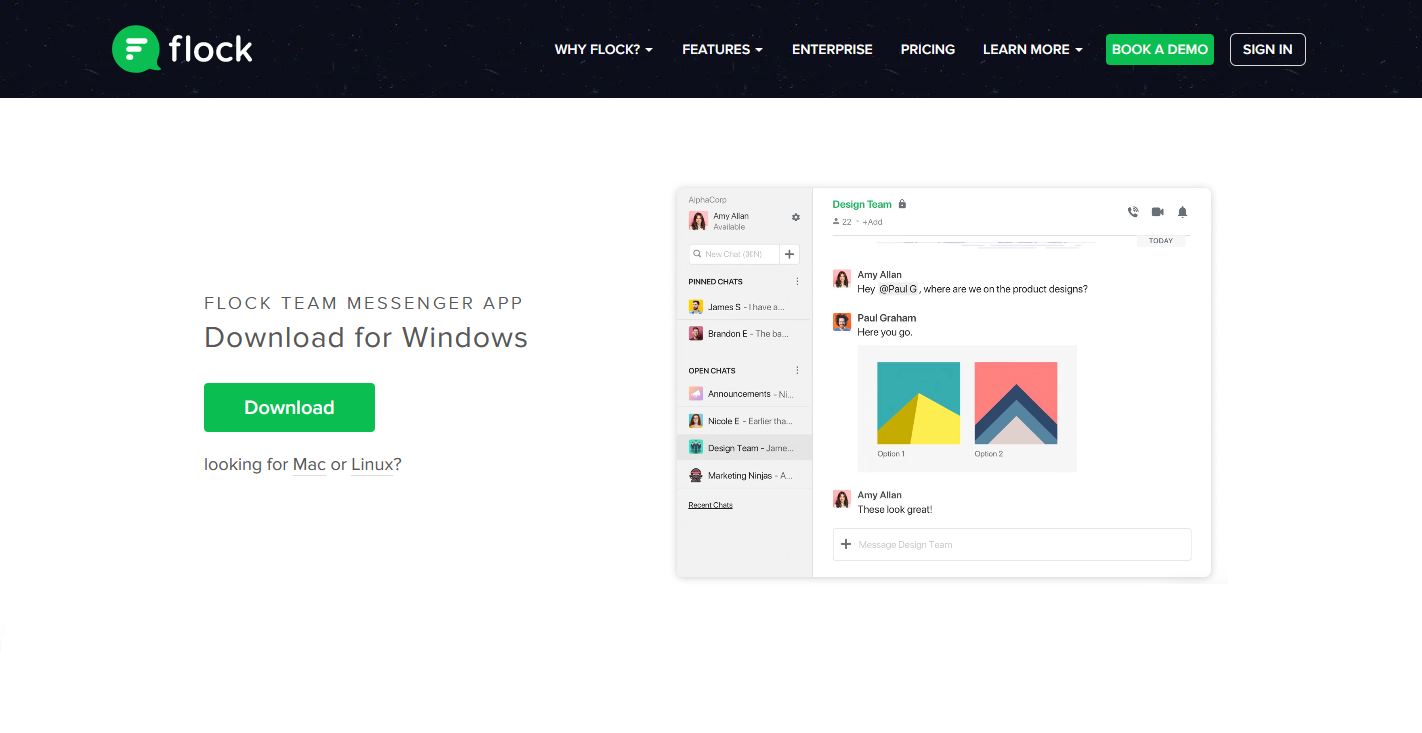
Task: Click the member count icon showing 22
Action: (x=836, y=222)
